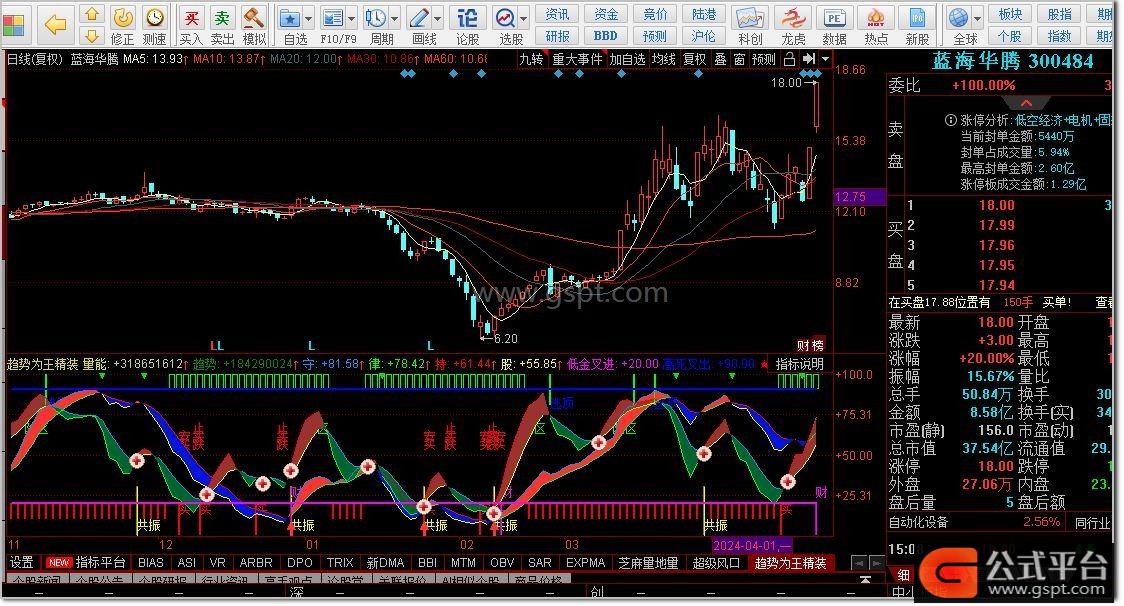The image size is (1124, 606).
Task: Expand the 周期 period dropdown arrow
Action: click(x=394, y=19)
